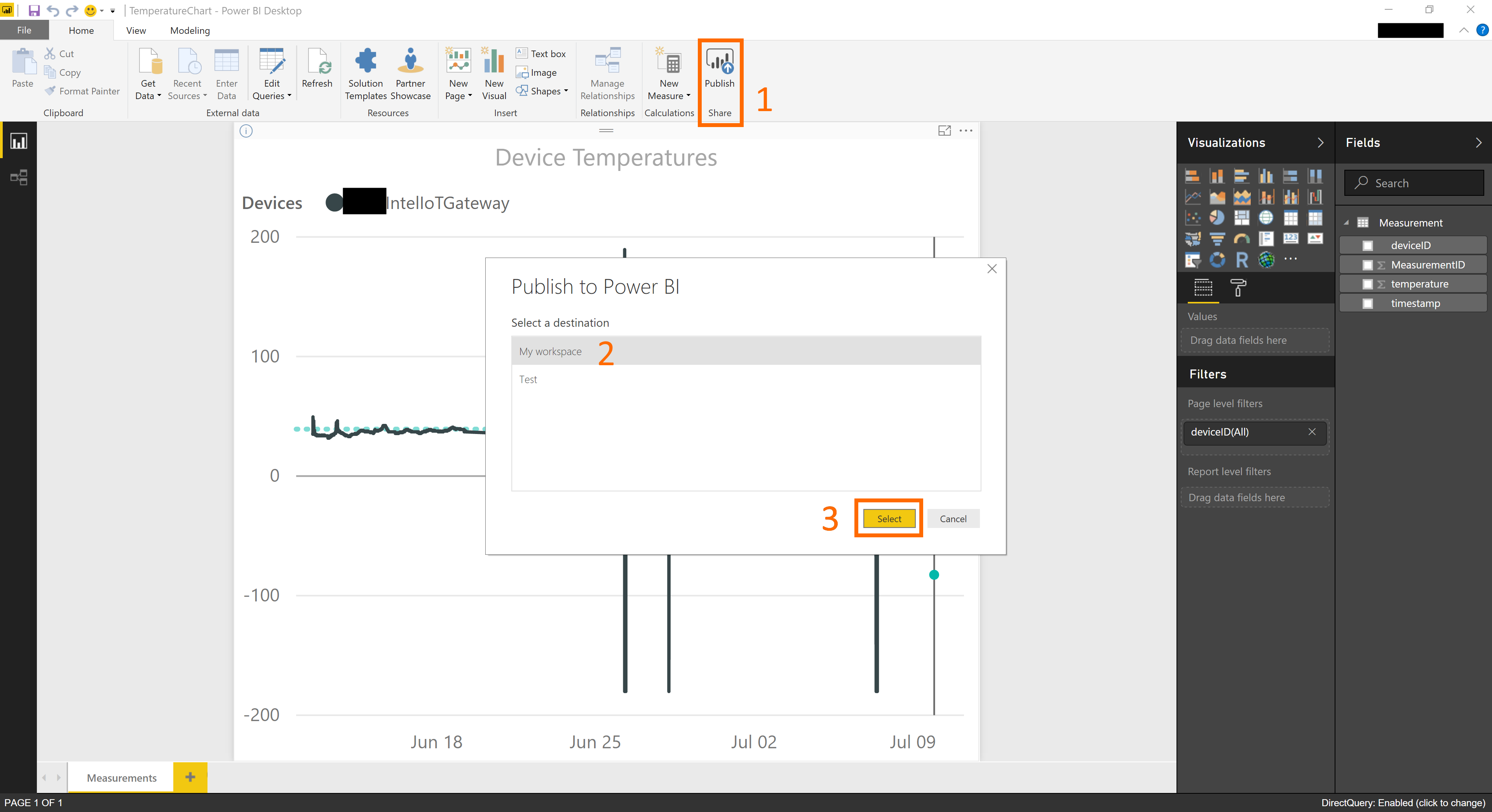Switch to Relationships view in left sidebar
Screen dimensions: 1492x812
click(19, 177)
